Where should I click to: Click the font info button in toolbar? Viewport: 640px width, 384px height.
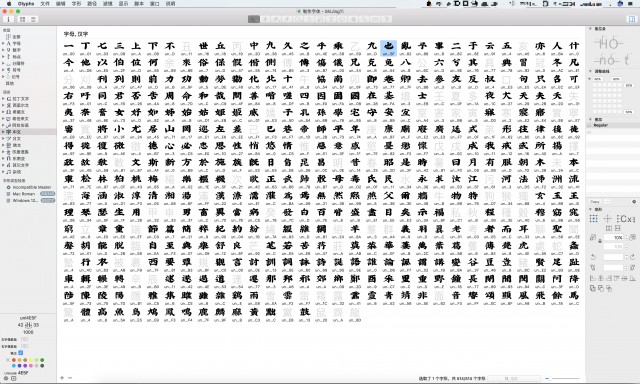click(9, 19)
